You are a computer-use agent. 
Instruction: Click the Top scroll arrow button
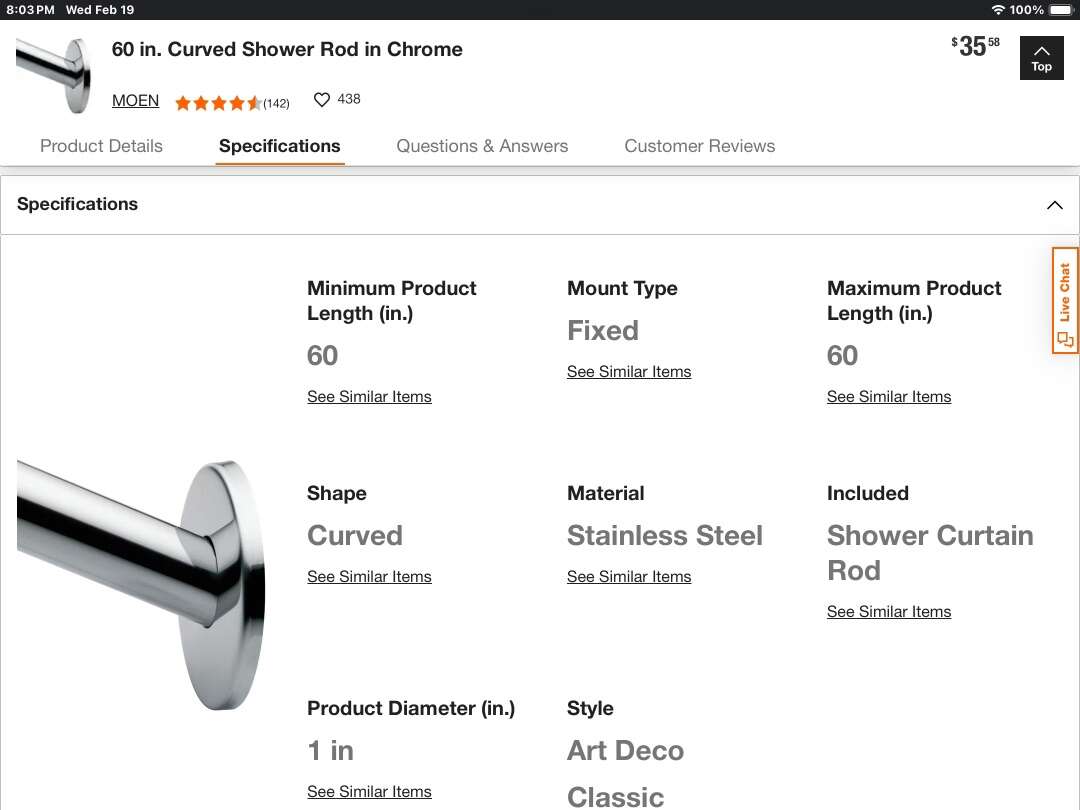tap(1041, 58)
